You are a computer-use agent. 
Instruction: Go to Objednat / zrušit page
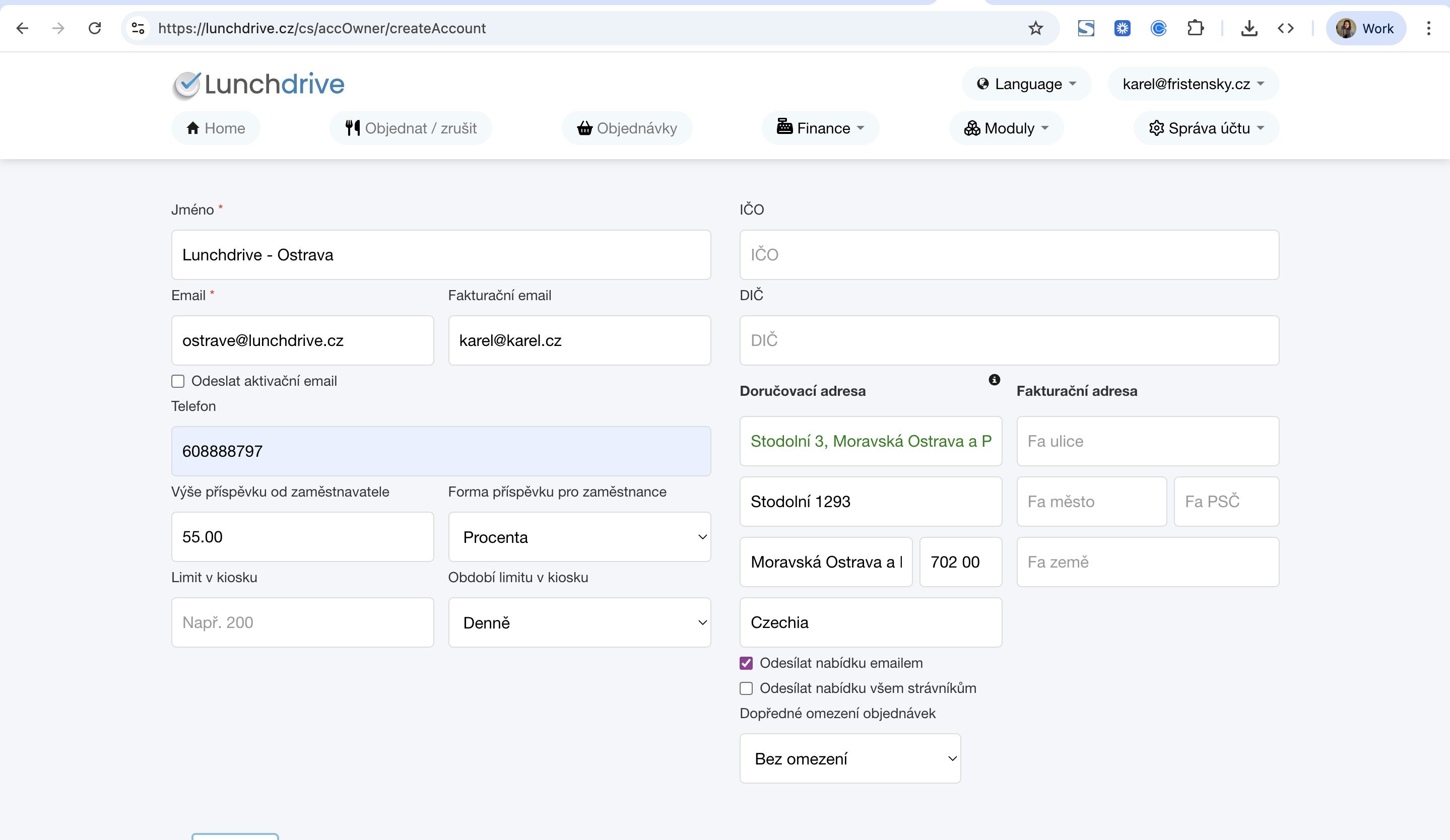coord(411,128)
